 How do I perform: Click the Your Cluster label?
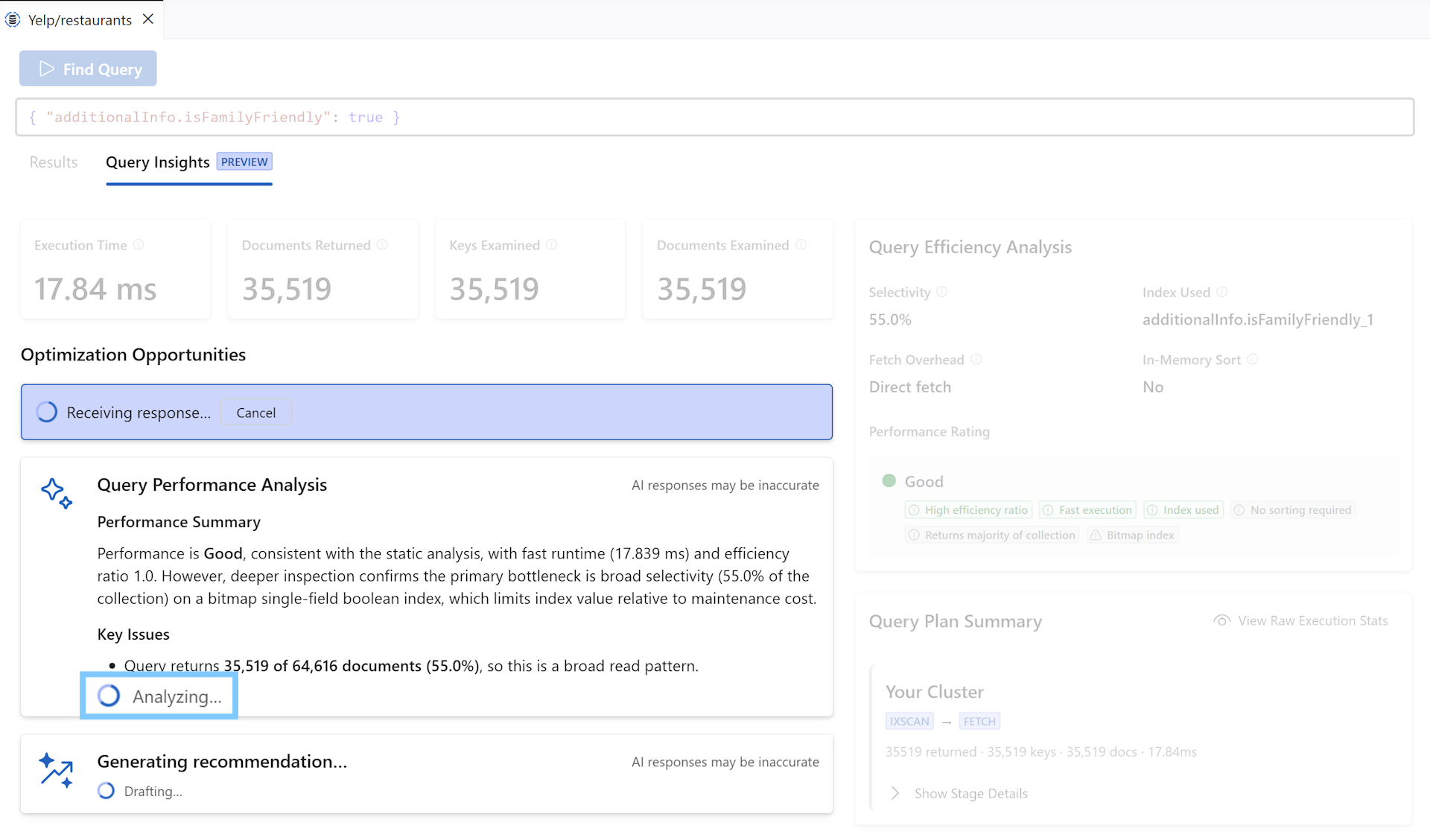click(935, 692)
